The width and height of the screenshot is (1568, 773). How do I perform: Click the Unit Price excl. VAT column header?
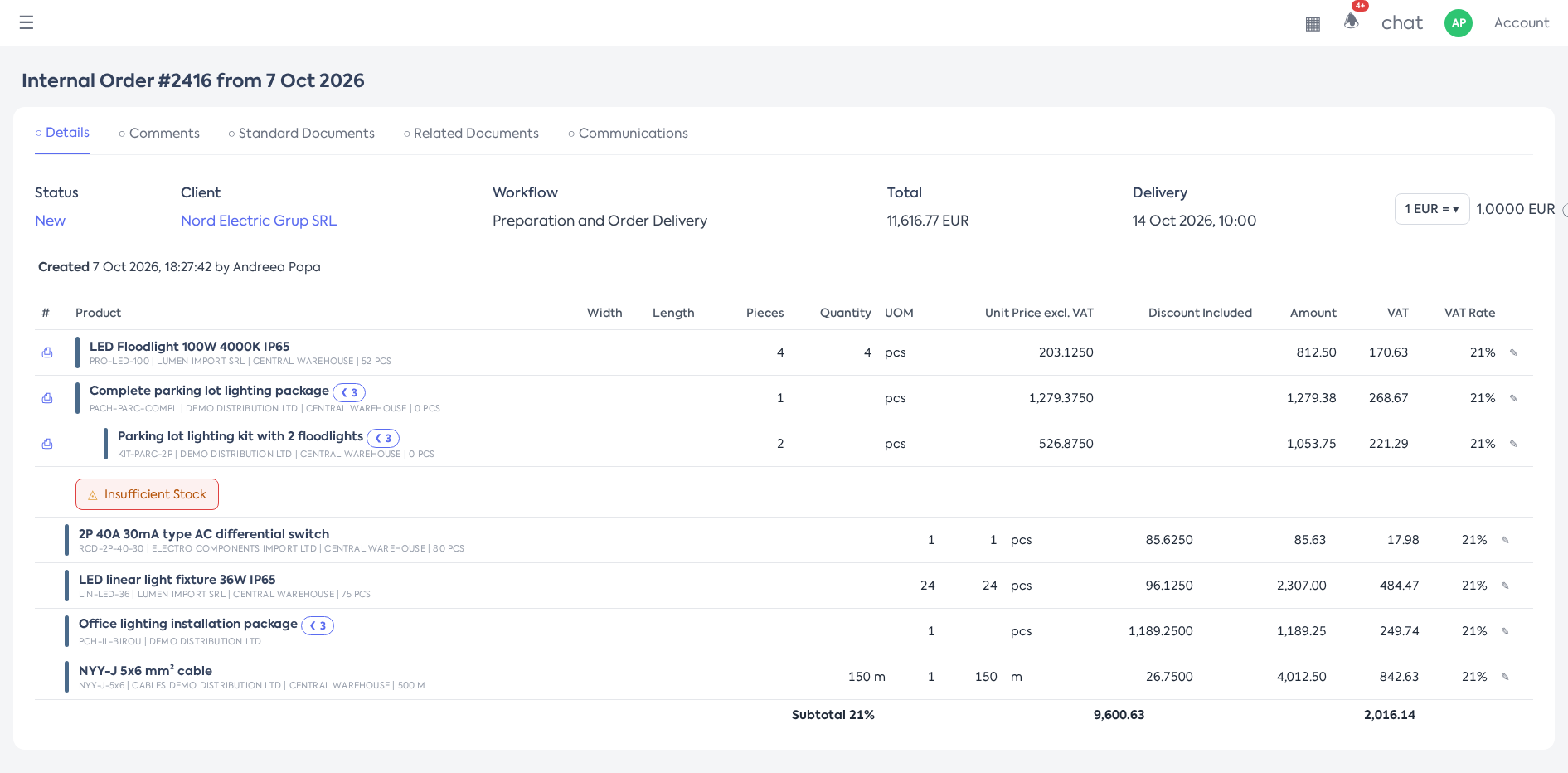(x=1039, y=313)
